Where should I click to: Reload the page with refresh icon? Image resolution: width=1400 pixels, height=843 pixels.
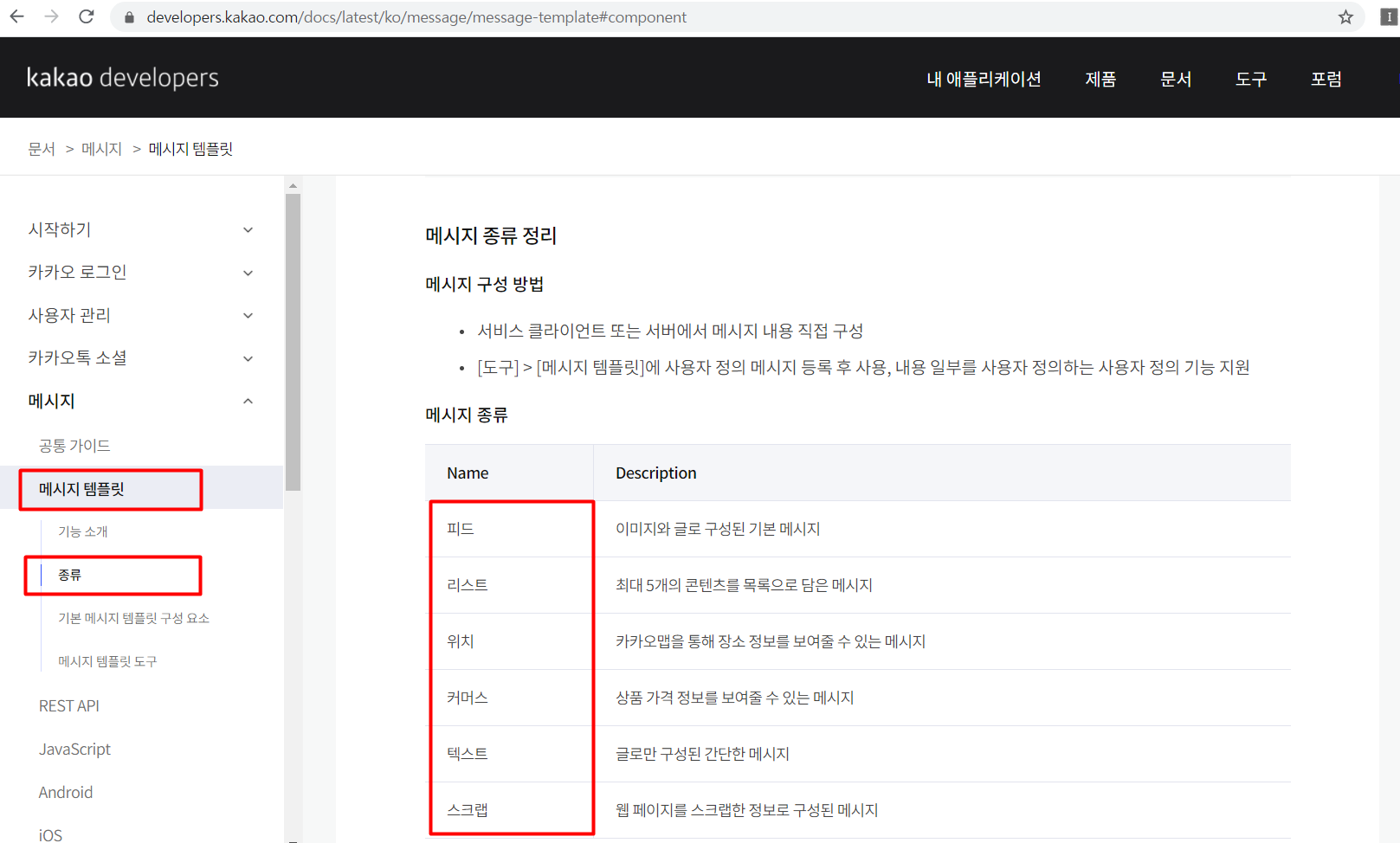click(86, 16)
